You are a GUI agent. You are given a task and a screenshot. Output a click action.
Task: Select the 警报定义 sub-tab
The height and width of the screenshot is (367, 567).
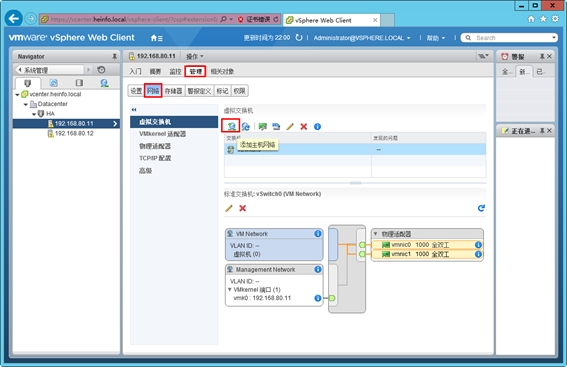coord(199,91)
